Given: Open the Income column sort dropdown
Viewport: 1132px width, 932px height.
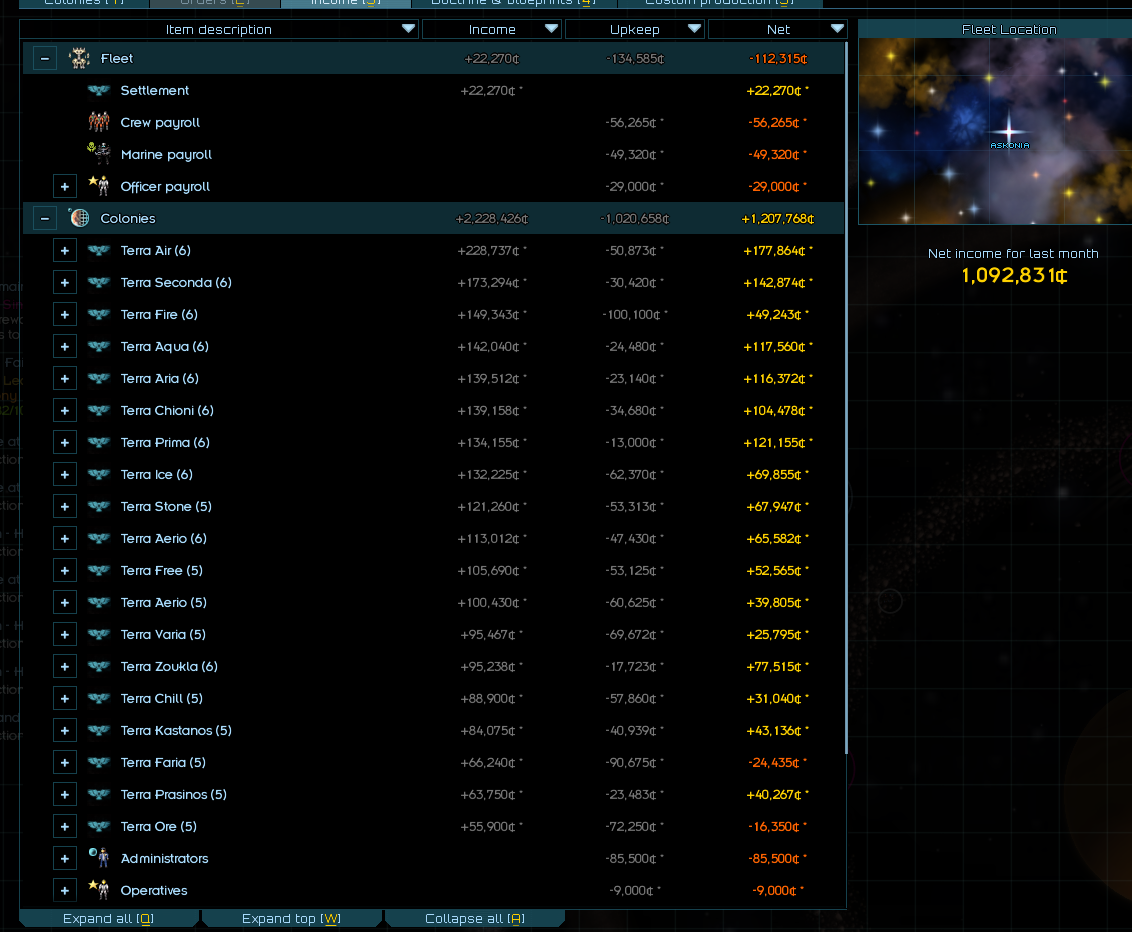Looking at the screenshot, I should [552, 29].
